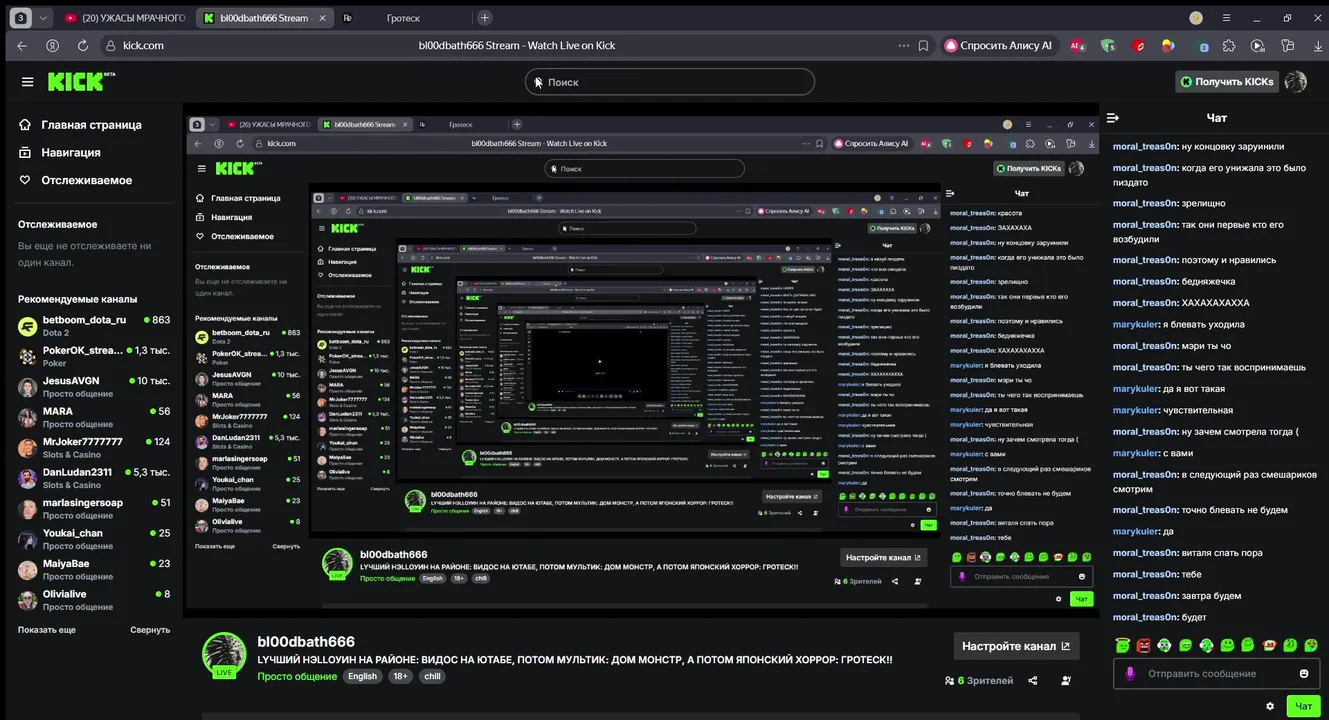Viewport: 1329px width, 720px height.
Task: Open the browser main menu lines icon
Action: click(1226, 17)
